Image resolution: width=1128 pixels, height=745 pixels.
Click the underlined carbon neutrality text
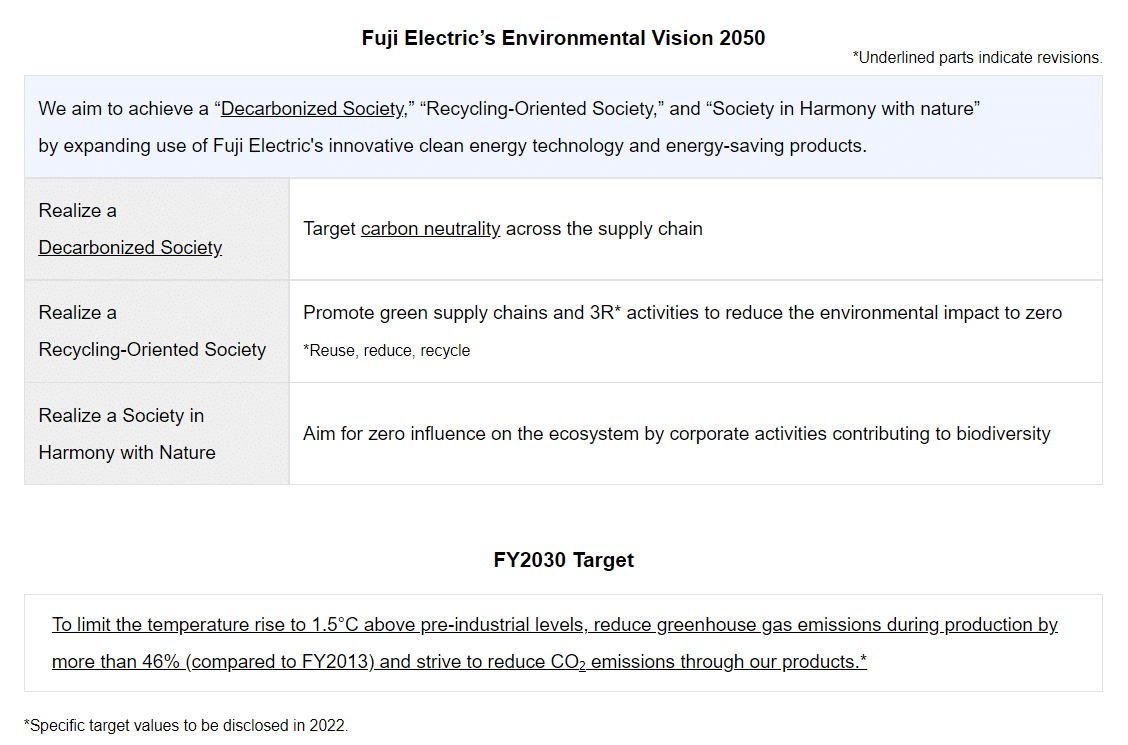[x=430, y=229]
